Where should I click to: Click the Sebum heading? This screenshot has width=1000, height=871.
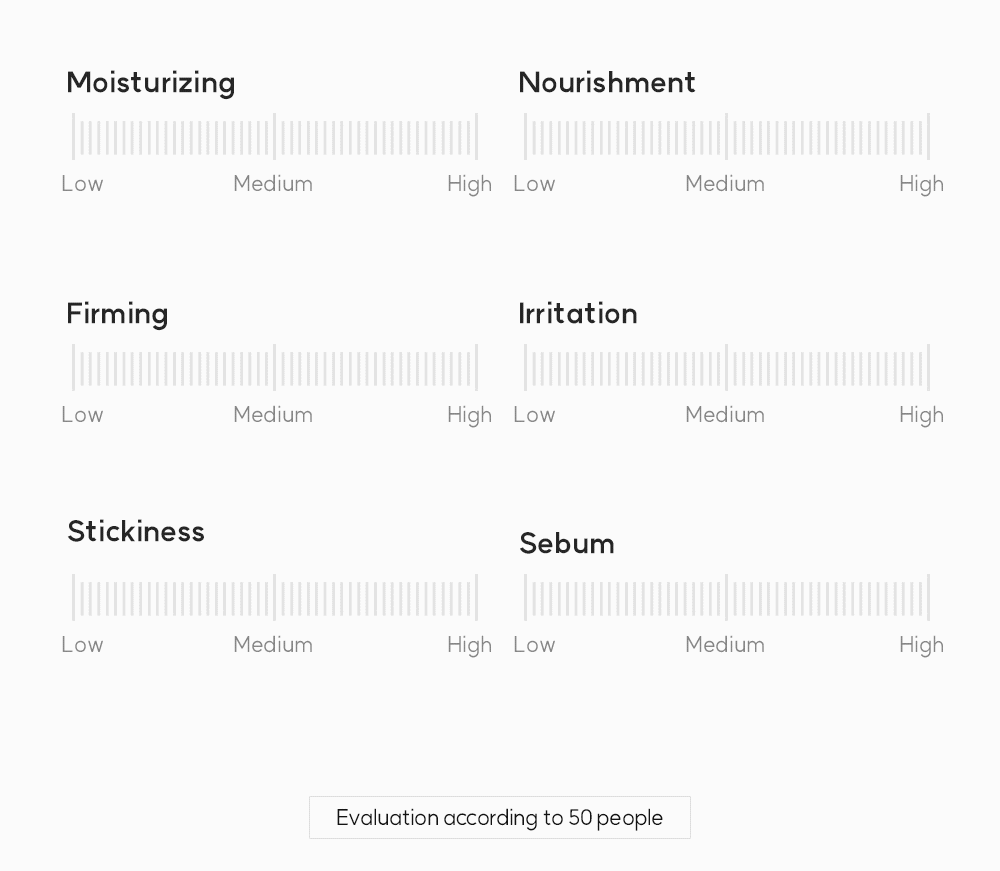(567, 544)
